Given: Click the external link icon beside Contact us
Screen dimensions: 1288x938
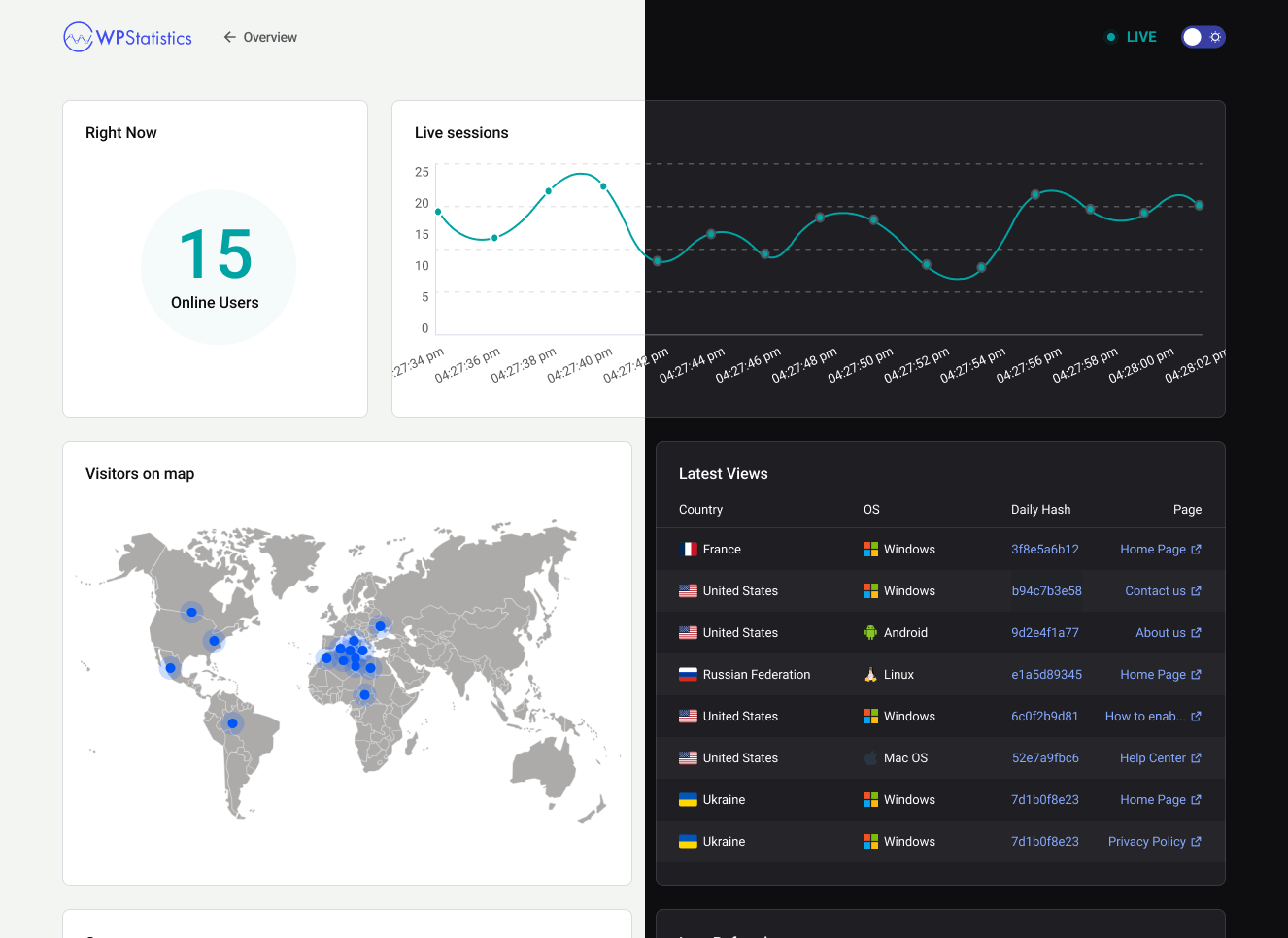Looking at the screenshot, I should (x=1198, y=590).
